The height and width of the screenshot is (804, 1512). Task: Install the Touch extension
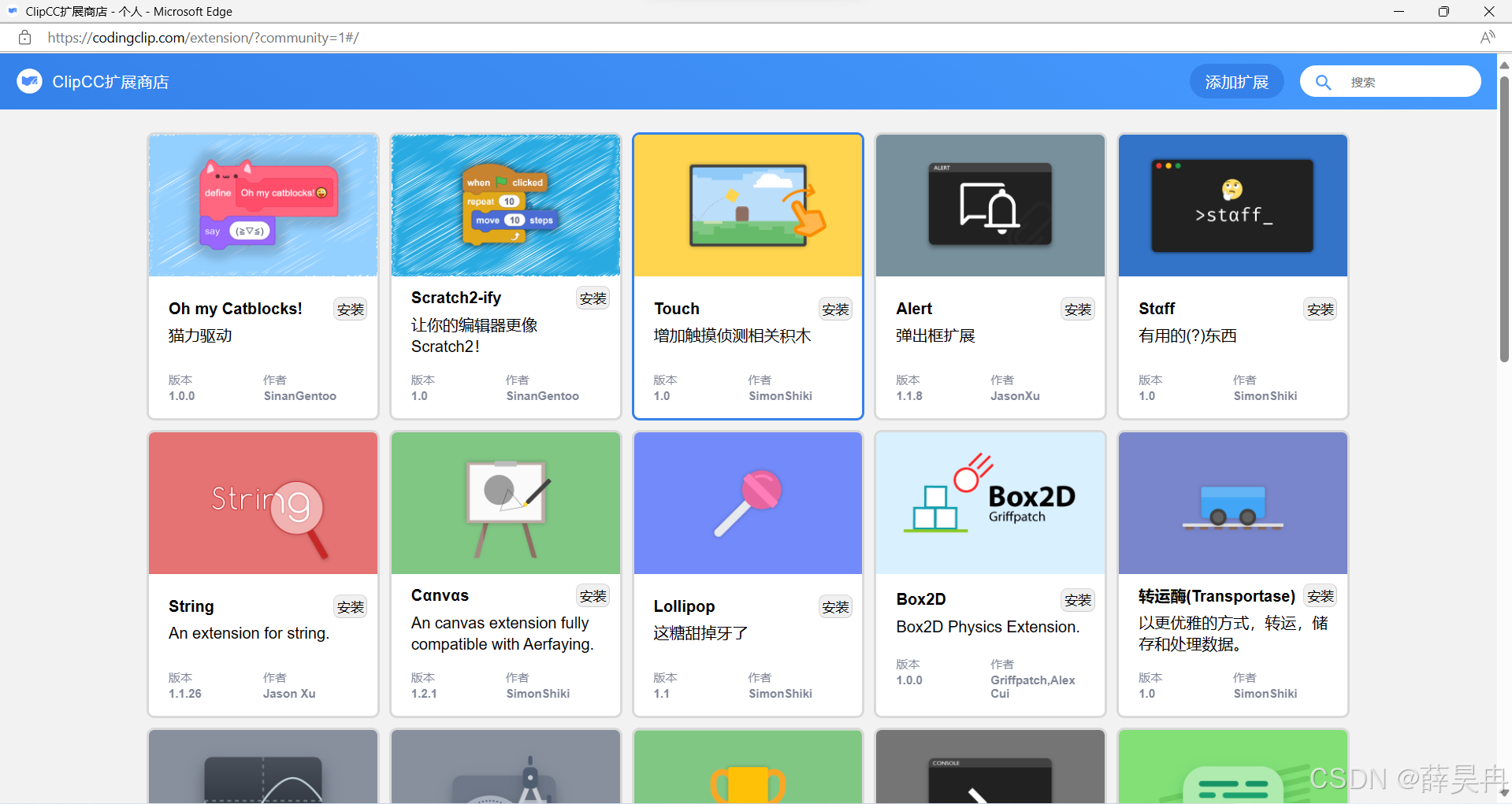835,309
